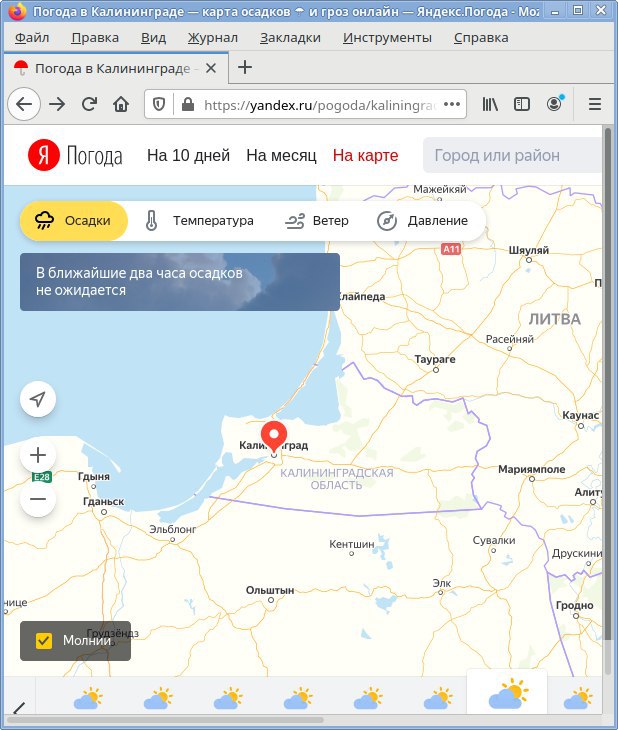Toggle the Молнии lightning checkbox
The image size is (618, 730).
coord(44,641)
